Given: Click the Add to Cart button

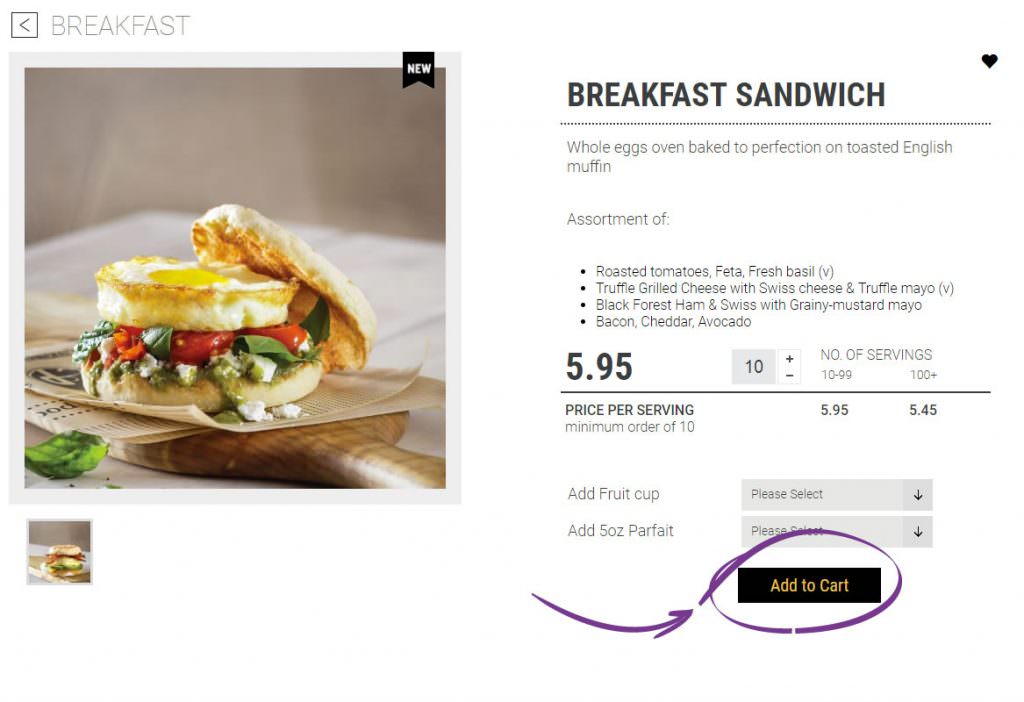Looking at the screenshot, I should click(809, 585).
